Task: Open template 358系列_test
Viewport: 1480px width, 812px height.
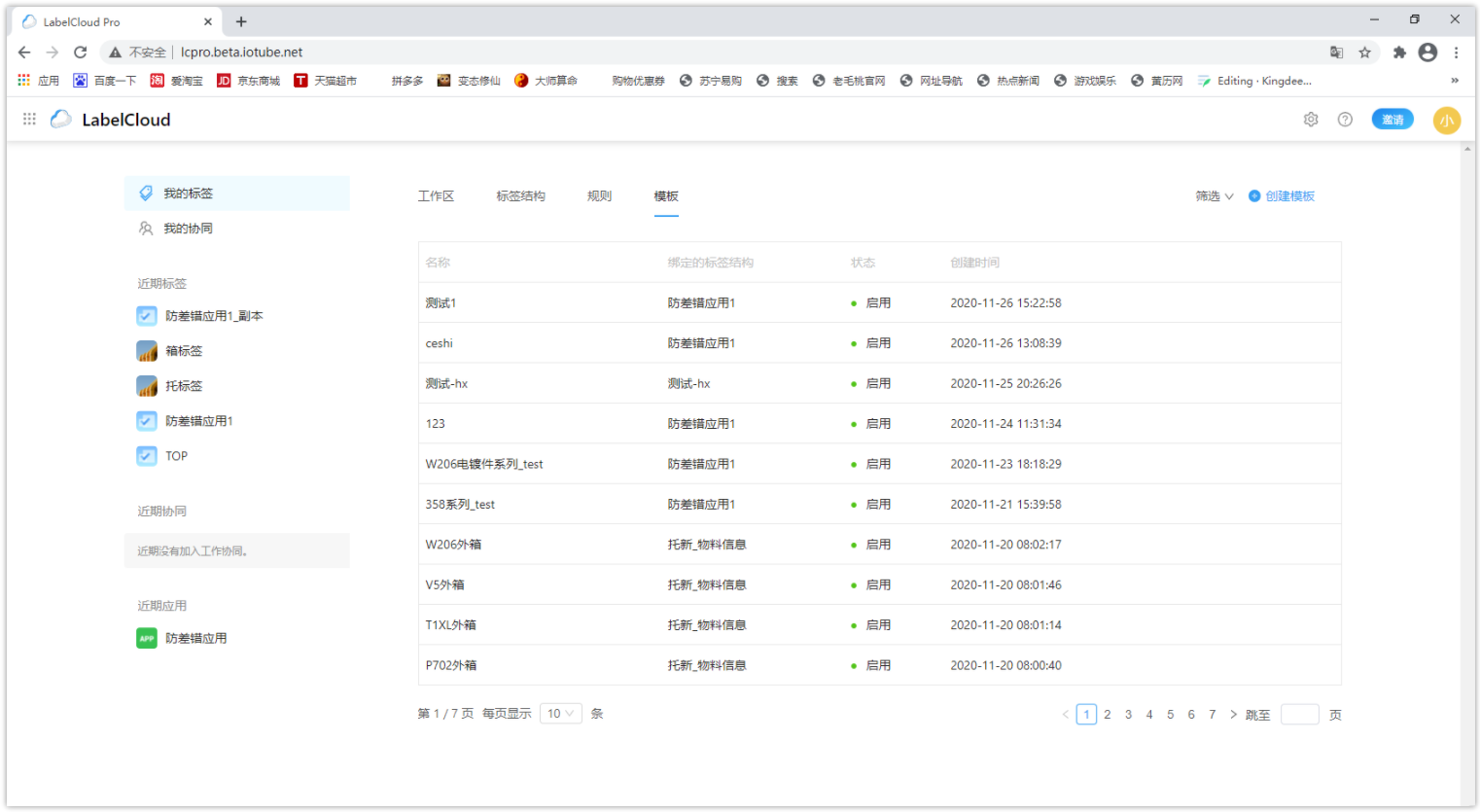Action: click(460, 505)
